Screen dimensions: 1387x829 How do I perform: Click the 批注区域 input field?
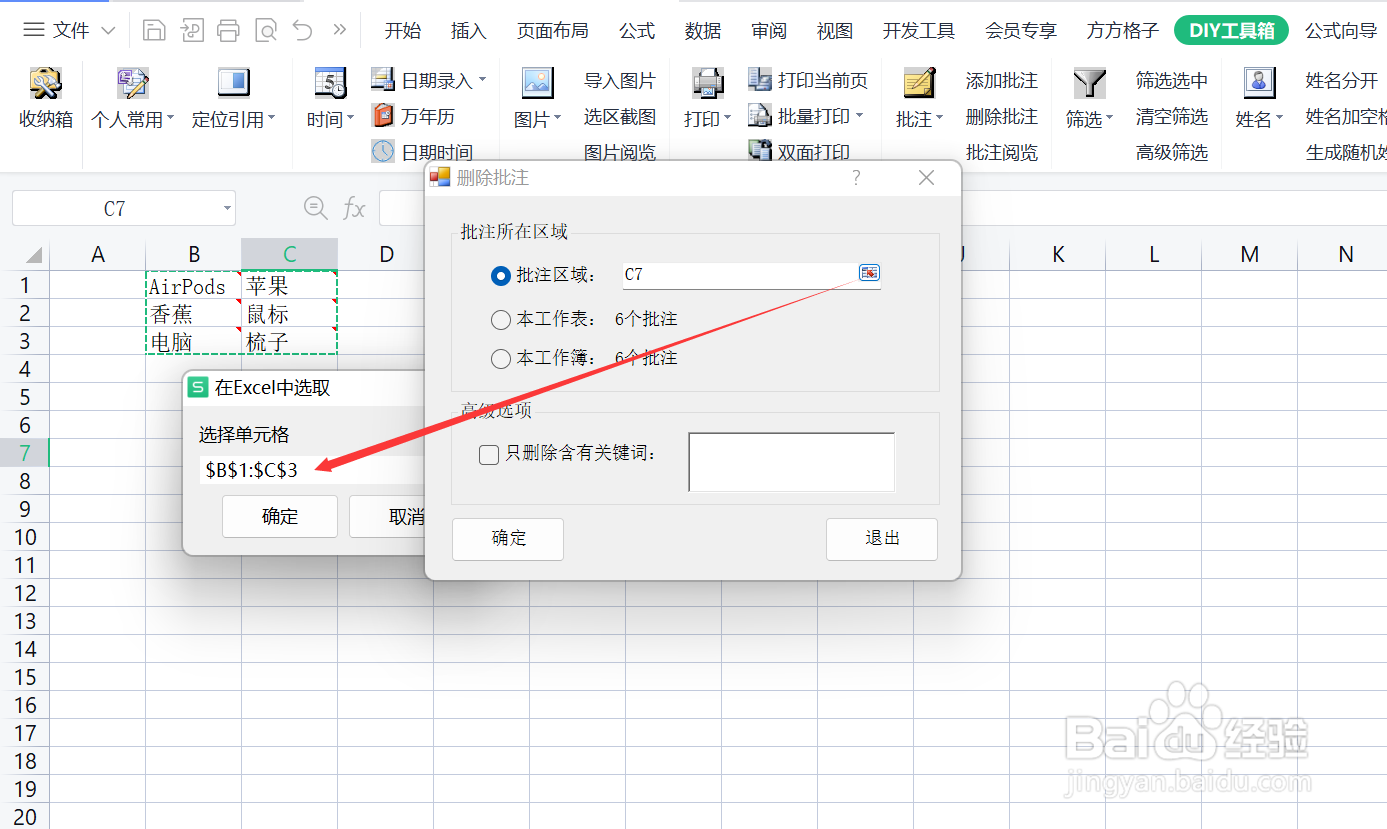point(751,274)
